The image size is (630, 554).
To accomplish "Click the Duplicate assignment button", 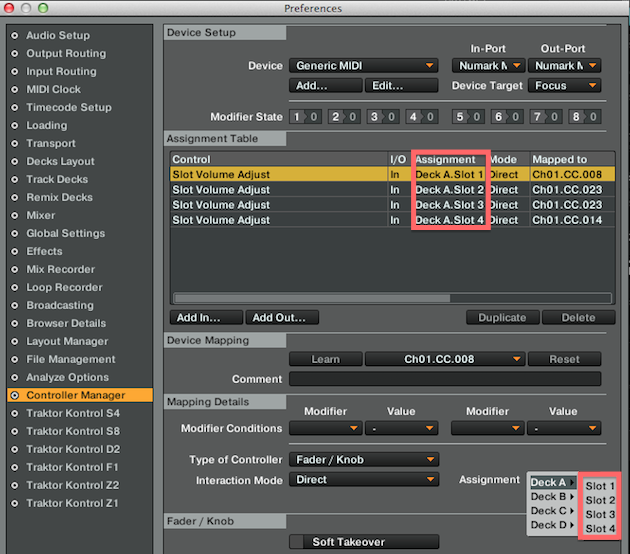I will [x=502, y=317].
